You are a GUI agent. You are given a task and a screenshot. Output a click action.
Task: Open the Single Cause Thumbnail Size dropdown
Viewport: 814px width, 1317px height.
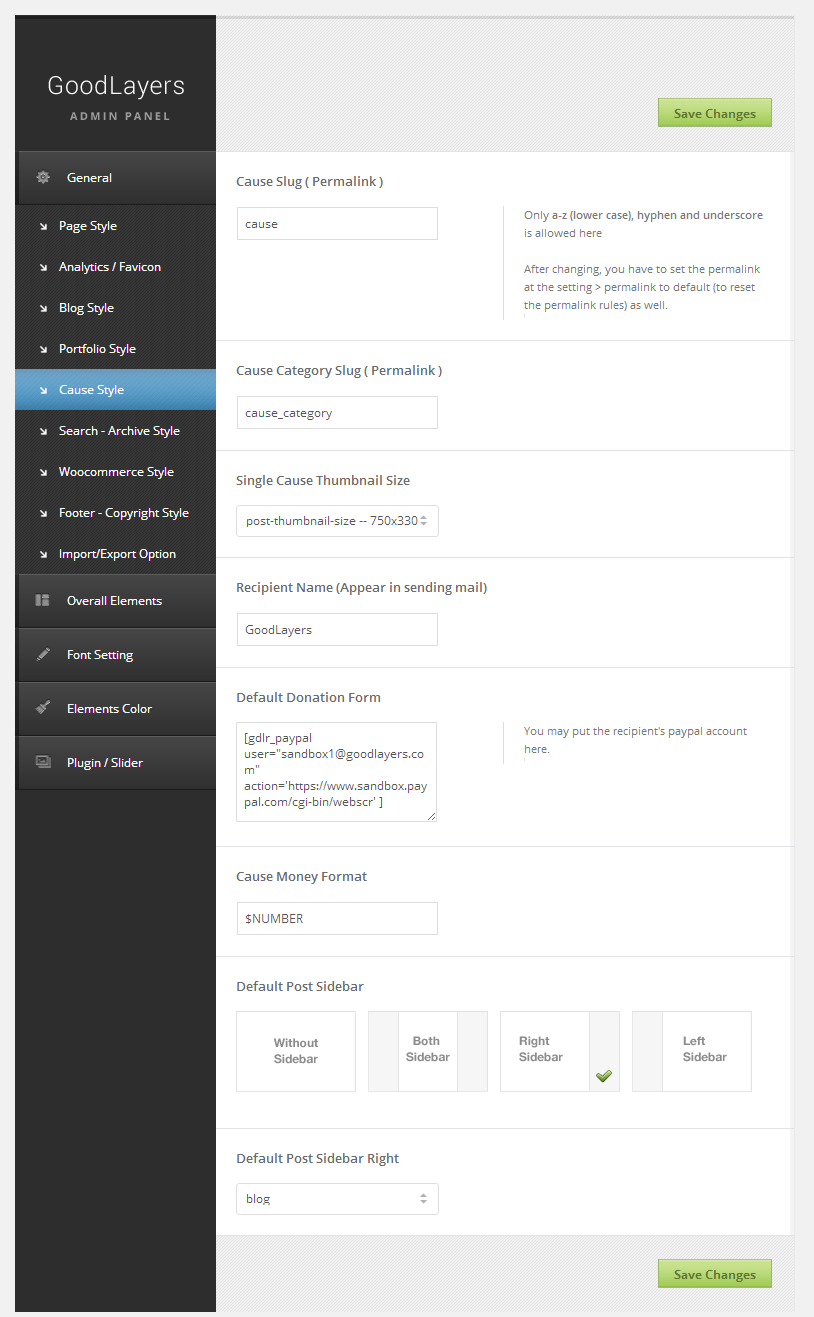(337, 521)
